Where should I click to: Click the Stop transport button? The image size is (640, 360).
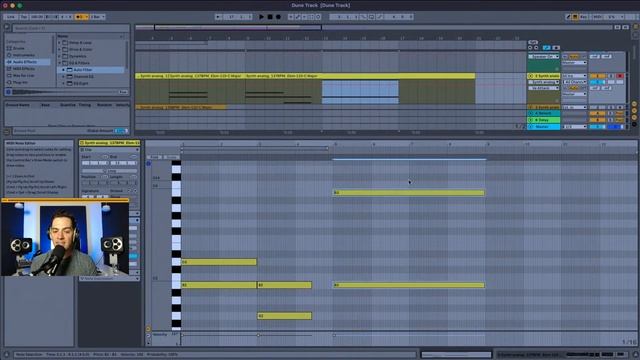pyautogui.click(x=270, y=17)
